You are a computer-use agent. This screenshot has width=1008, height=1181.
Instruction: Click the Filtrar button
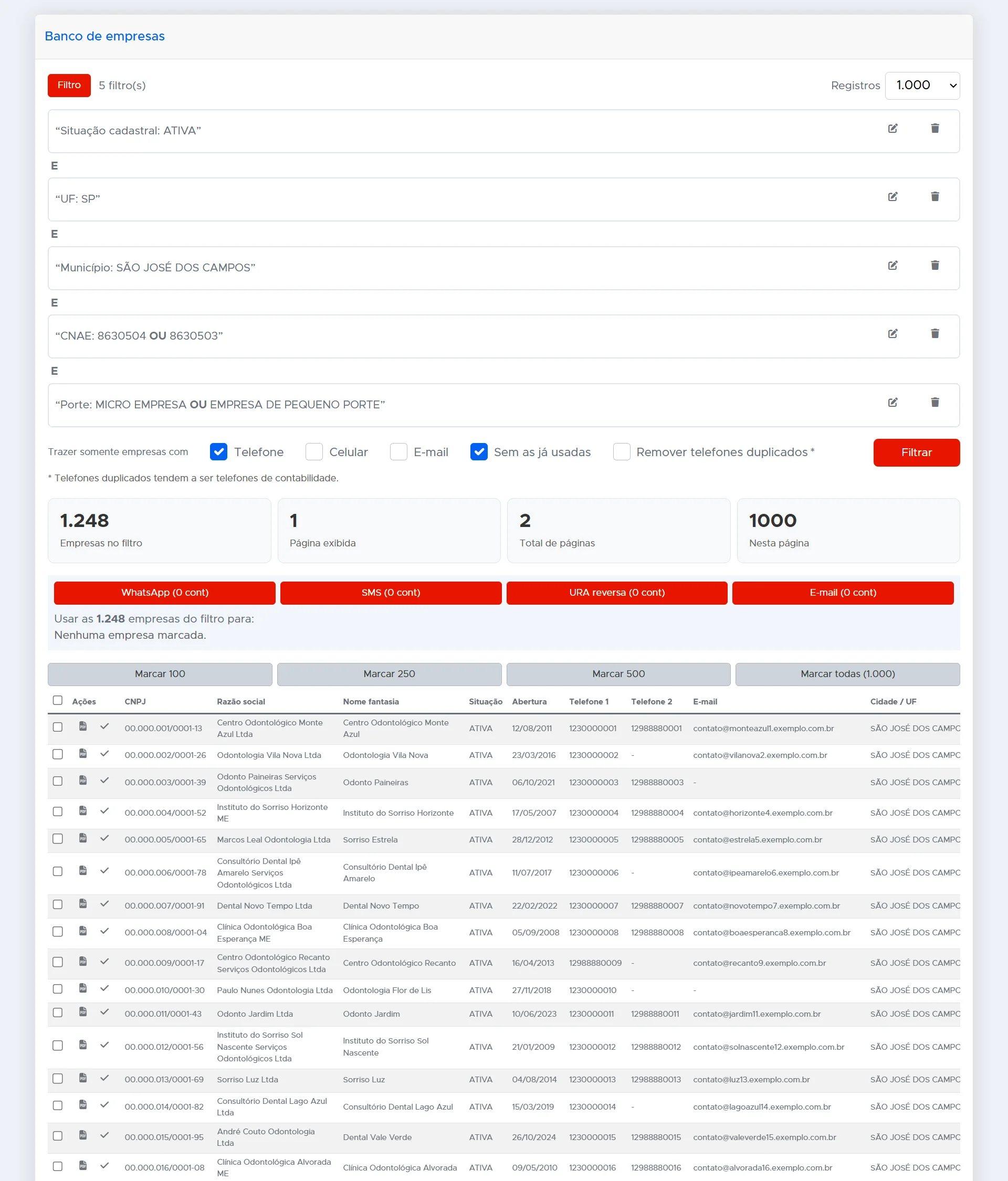pyautogui.click(x=916, y=452)
